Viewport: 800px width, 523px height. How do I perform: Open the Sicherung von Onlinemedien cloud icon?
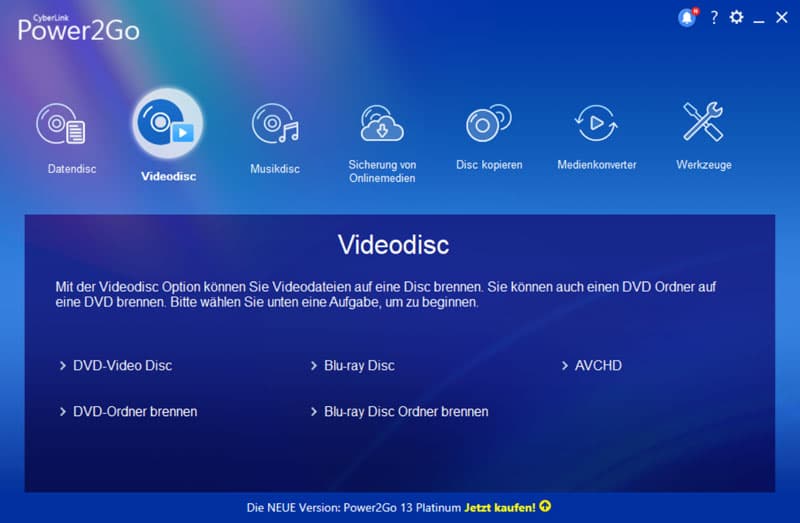(382, 123)
